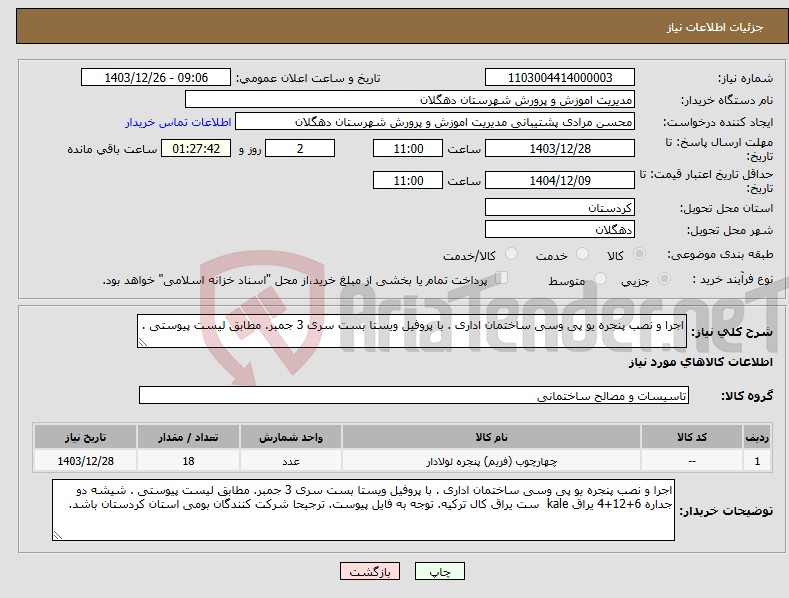The height and width of the screenshot is (598, 789).
Task: Click the price validity time 11:00 field
Action: point(408,180)
